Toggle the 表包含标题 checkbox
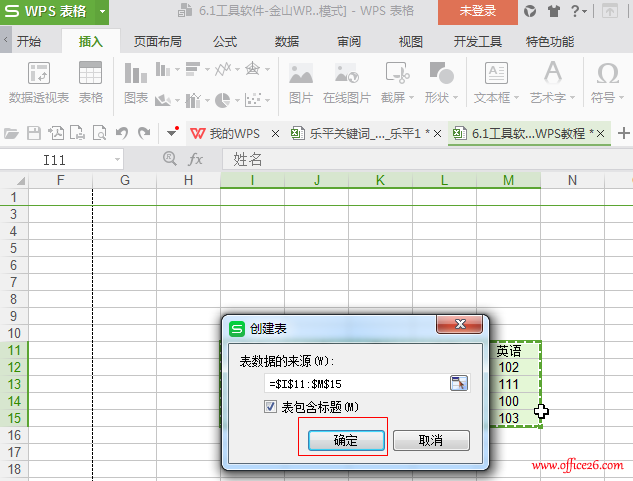 (x=271, y=407)
